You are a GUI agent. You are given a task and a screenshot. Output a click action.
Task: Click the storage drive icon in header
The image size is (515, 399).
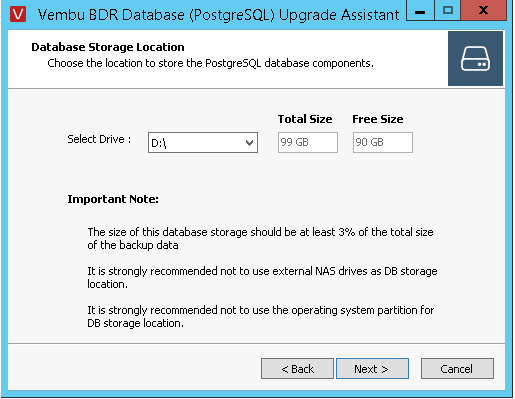(475, 59)
